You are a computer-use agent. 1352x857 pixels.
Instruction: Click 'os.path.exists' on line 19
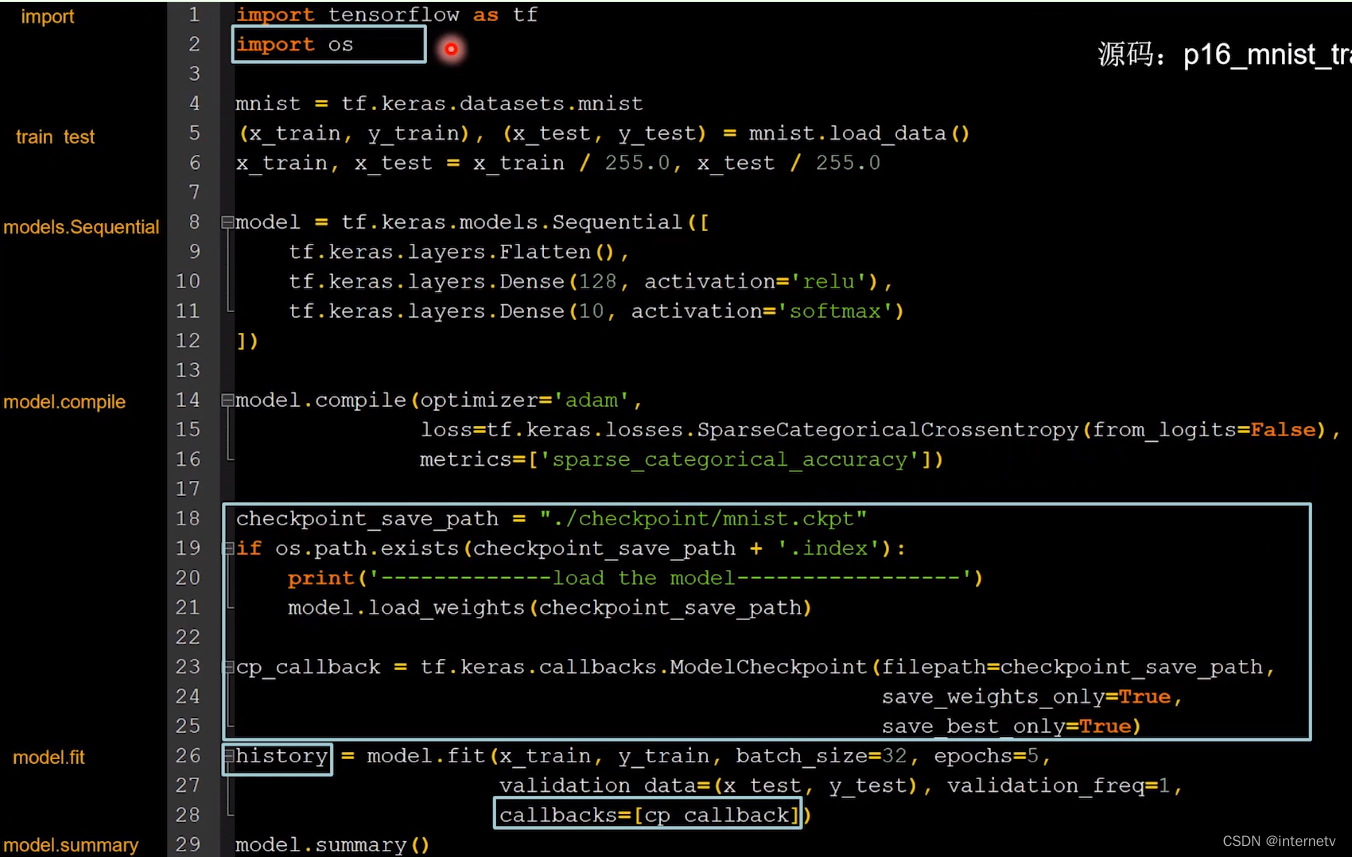(367, 548)
